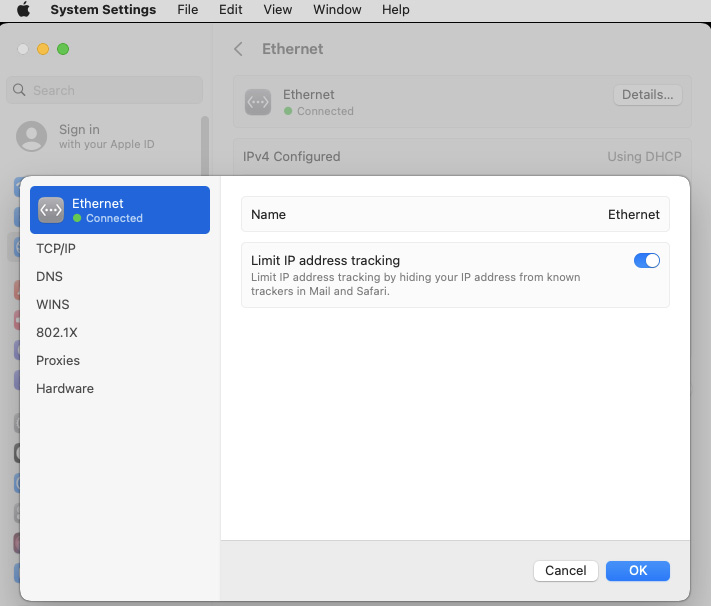Disable Limit IP address tracking switch
This screenshot has height=606, width=711.
coord(646,261)
